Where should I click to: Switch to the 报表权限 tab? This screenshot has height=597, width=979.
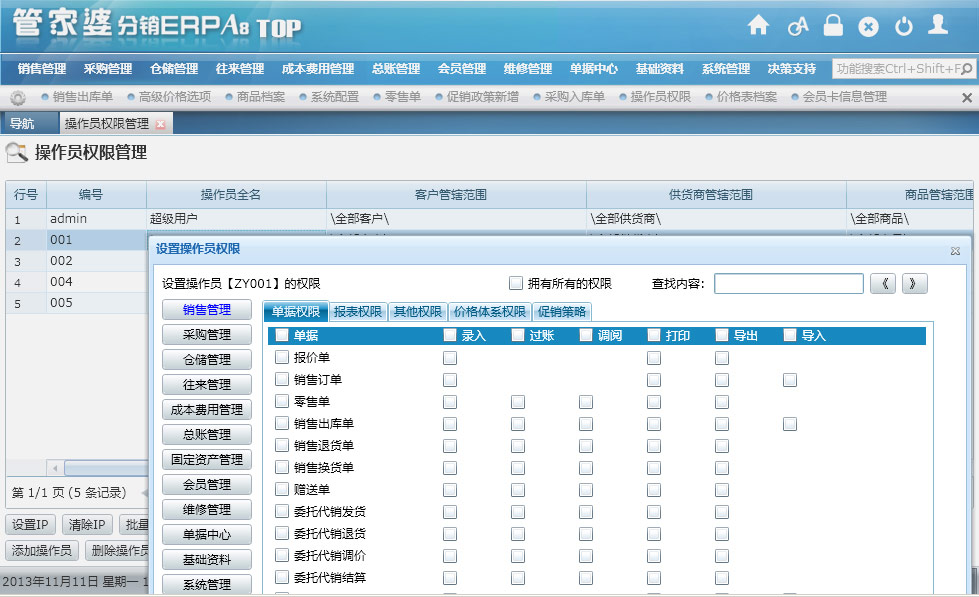pyautogui.click(x=357, y=311)
